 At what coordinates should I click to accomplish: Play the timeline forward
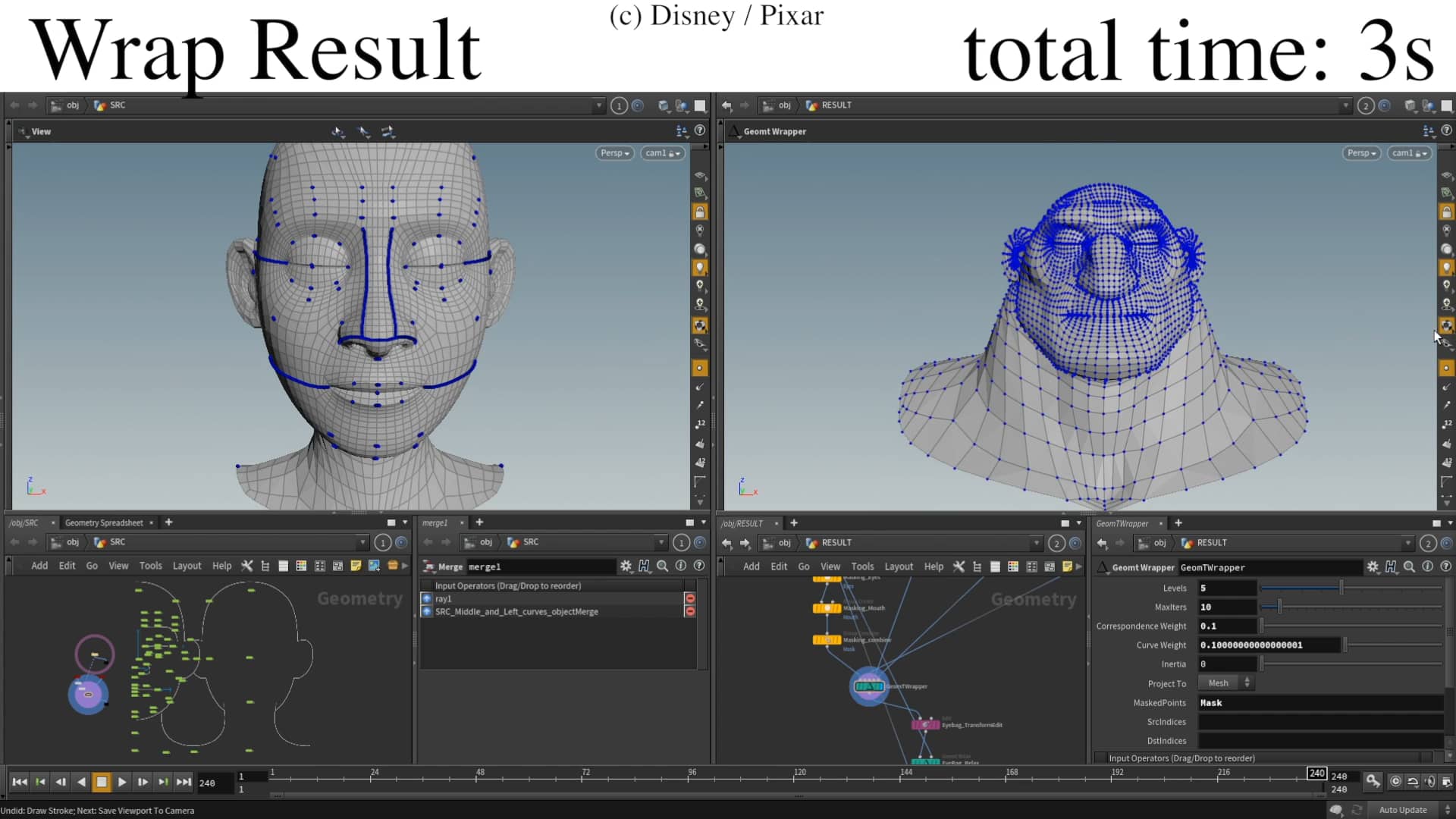(x=122, y=782)
